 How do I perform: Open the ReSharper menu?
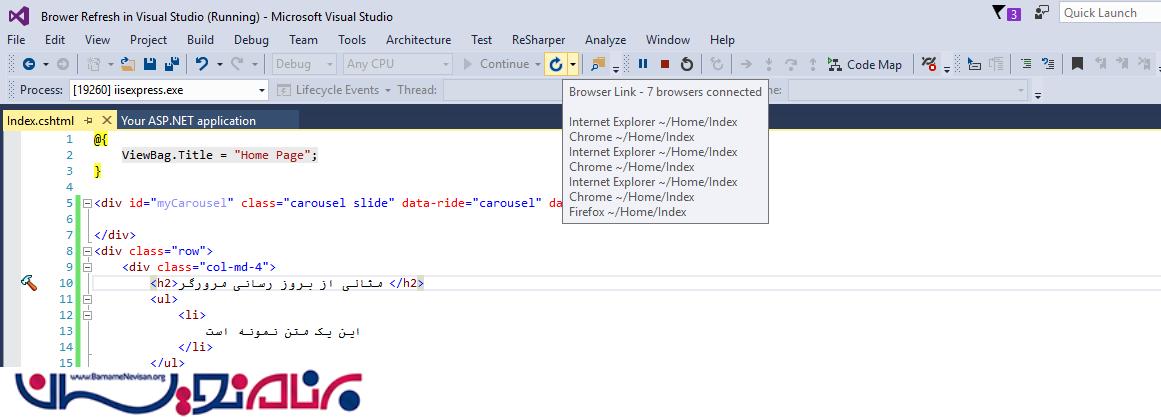538,40
